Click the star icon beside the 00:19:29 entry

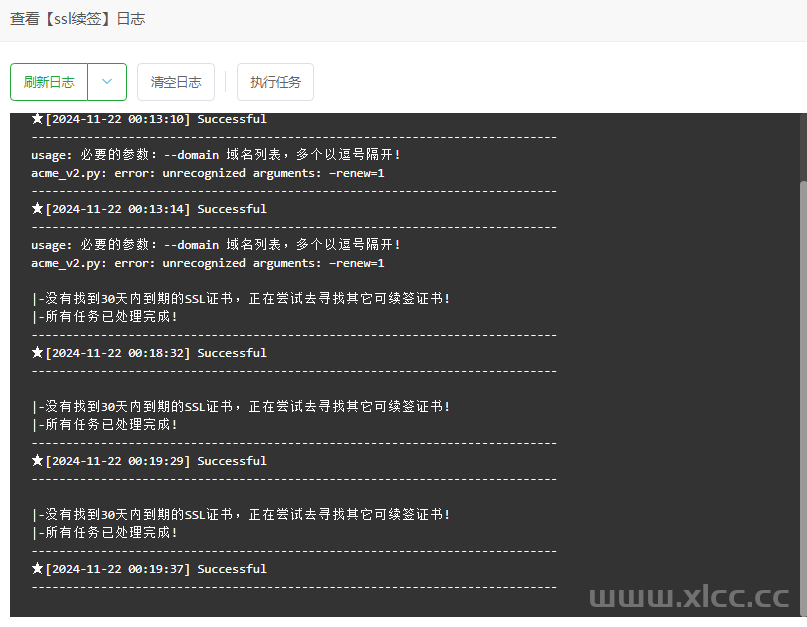pyautogui.click(x=37, y=460)
